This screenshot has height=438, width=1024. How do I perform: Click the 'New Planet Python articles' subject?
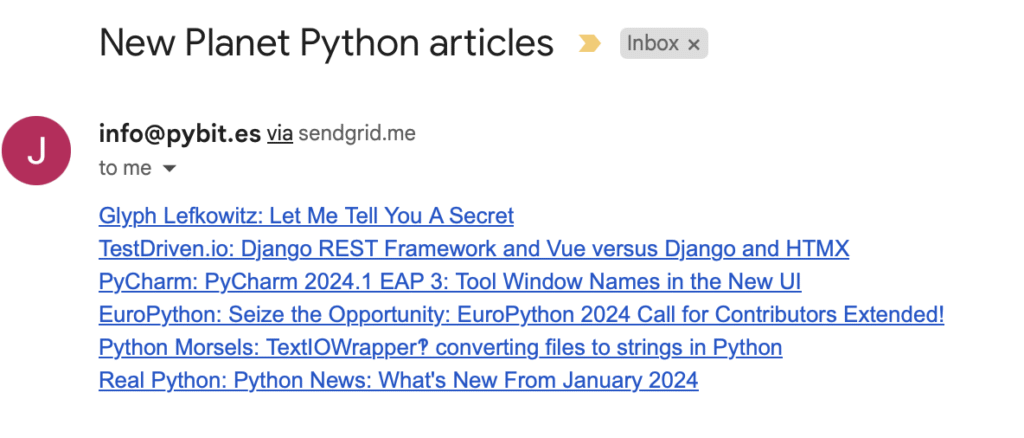click(326, 43)
